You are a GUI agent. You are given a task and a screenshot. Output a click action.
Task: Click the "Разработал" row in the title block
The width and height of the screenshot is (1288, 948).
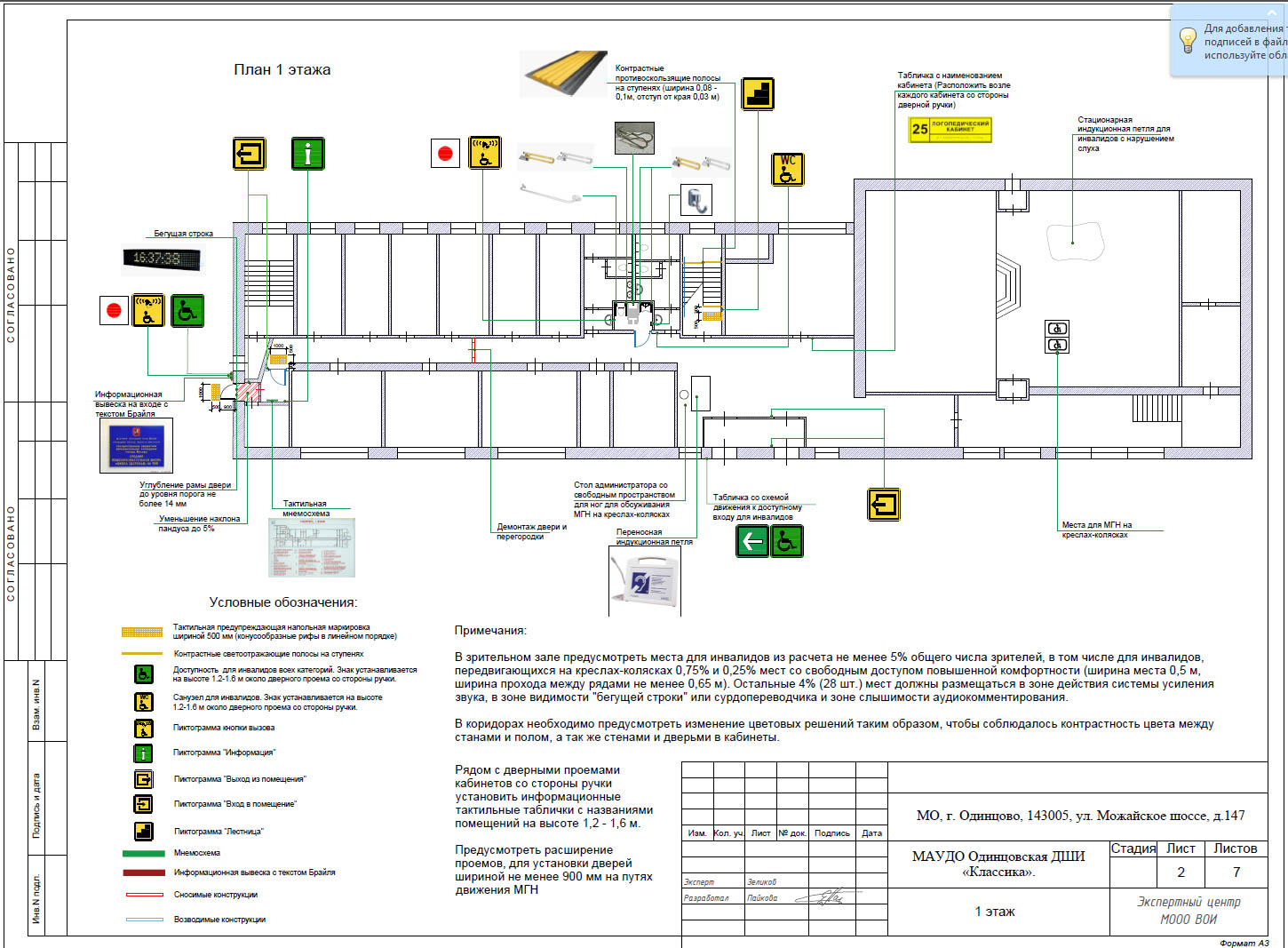(x=784, y=897)
